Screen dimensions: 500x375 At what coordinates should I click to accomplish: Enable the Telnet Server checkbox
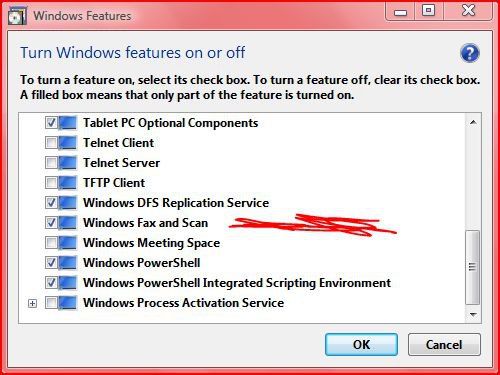click(51, 162)
